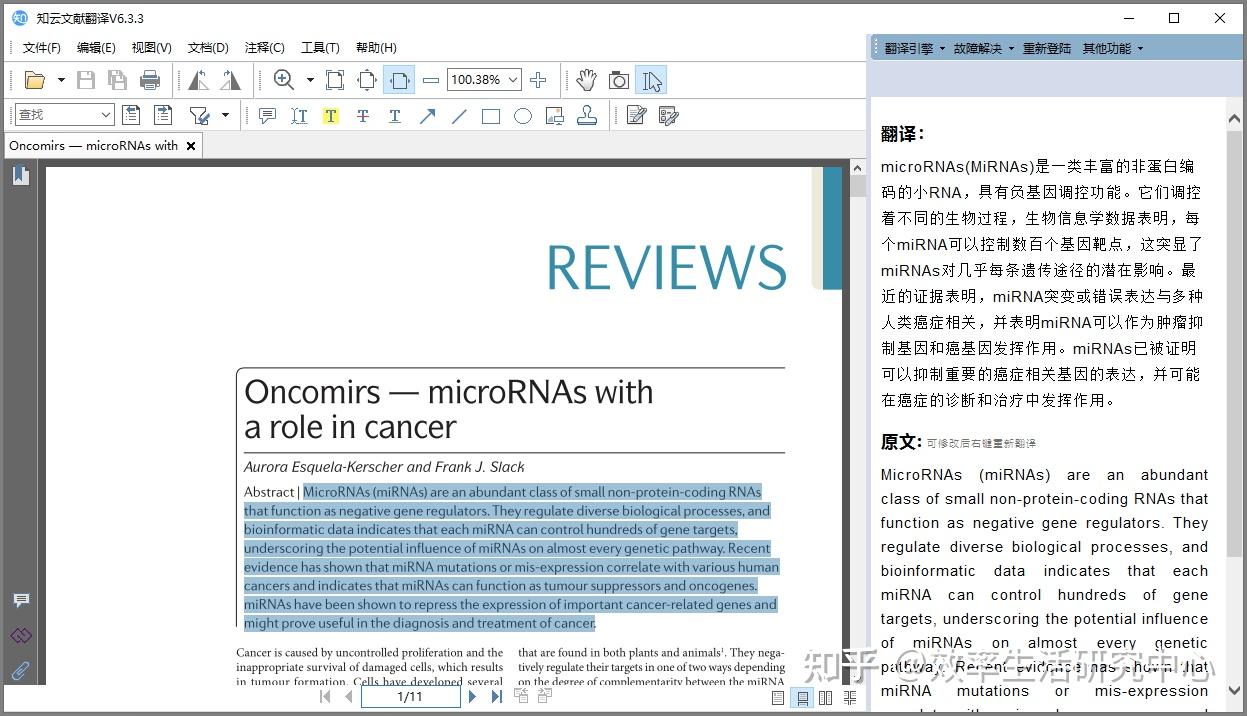Open the 100.38% zoom level dropdown
Image resolution: width=1247 pixels, height=716 pixels.
(513, 80)
